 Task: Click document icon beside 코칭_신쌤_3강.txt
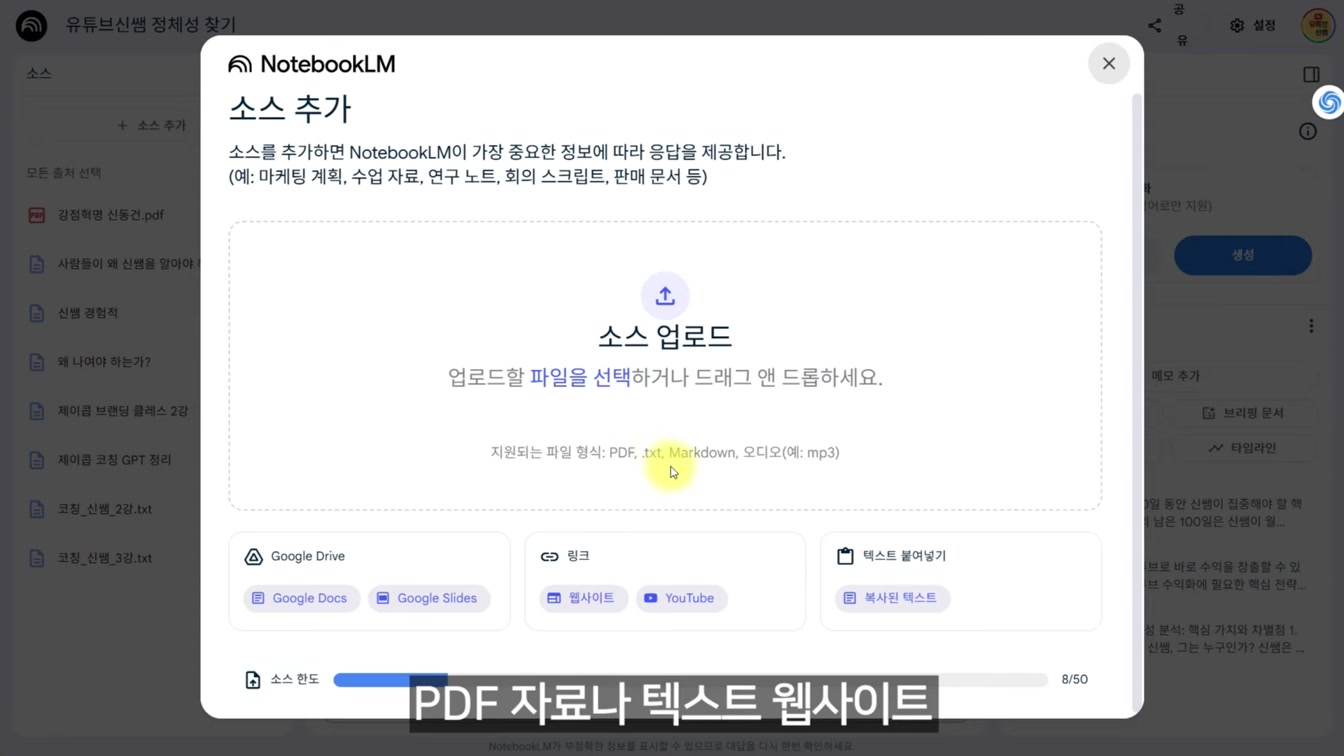pyautogui.click(x=37, y=558)
